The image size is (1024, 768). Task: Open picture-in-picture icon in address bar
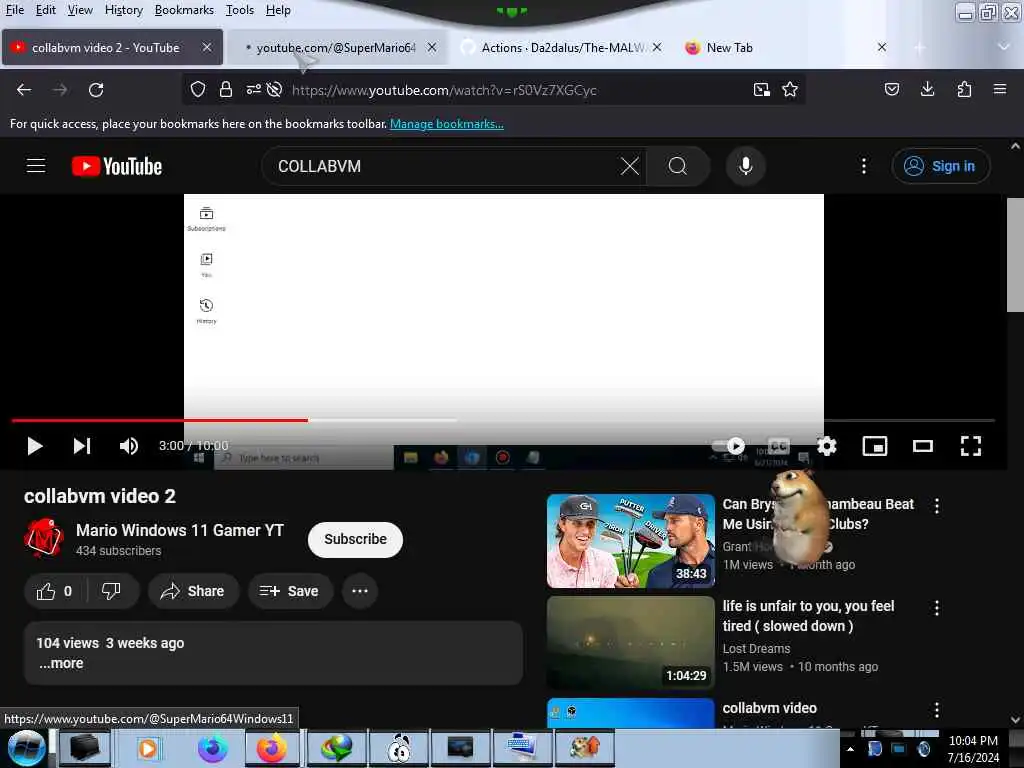click(x=761, y=89)
